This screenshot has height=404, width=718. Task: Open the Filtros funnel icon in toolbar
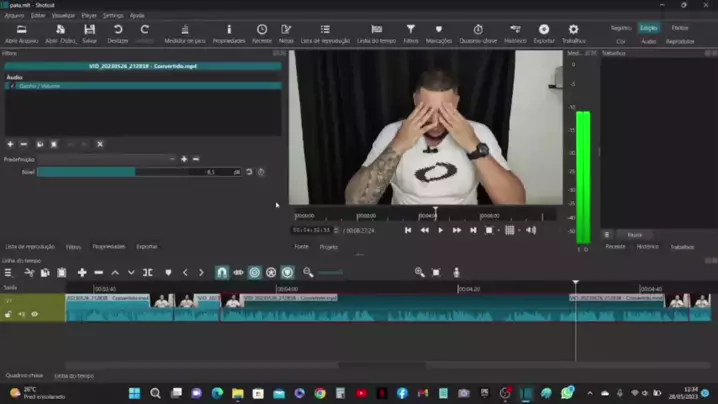click(410, 34)
